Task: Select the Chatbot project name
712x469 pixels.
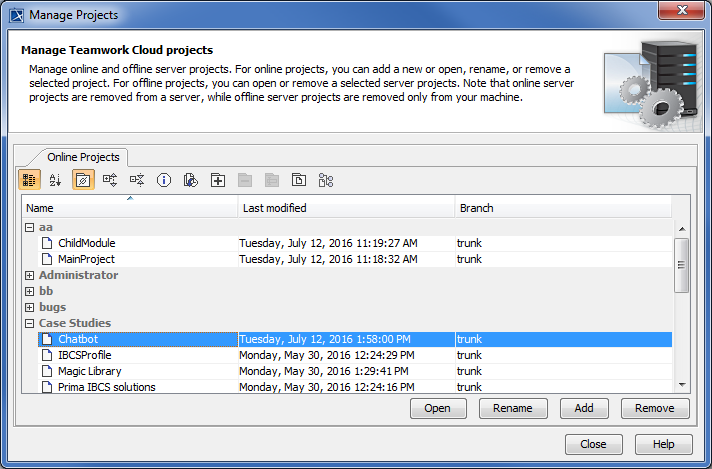Action: coord(78,339)
